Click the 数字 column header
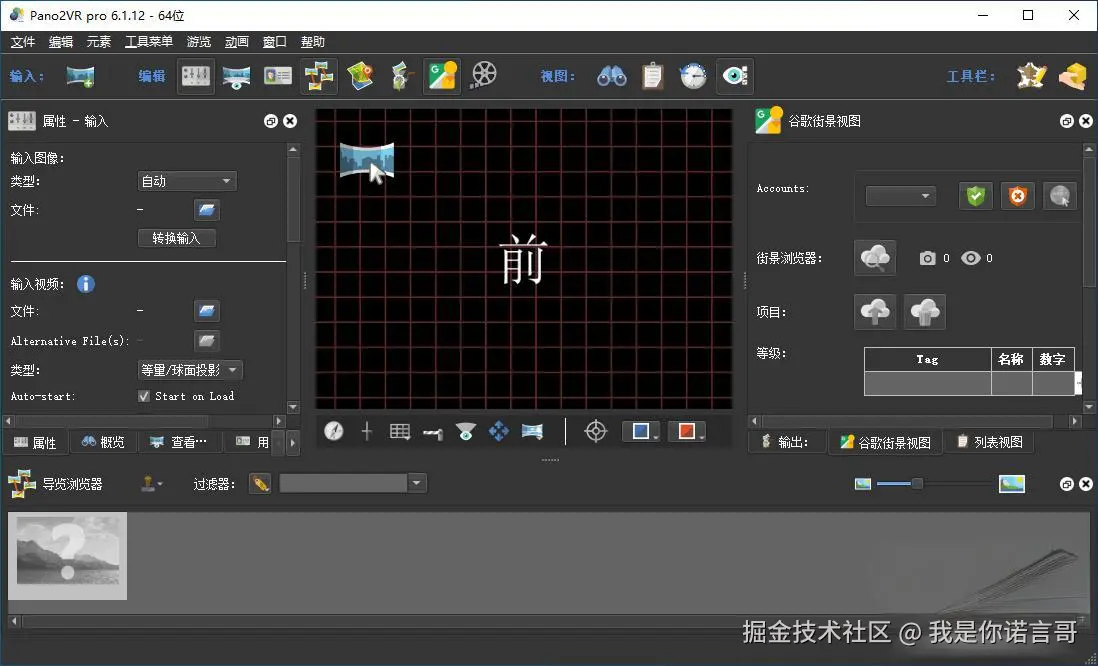 click(x=1052, y=359)
